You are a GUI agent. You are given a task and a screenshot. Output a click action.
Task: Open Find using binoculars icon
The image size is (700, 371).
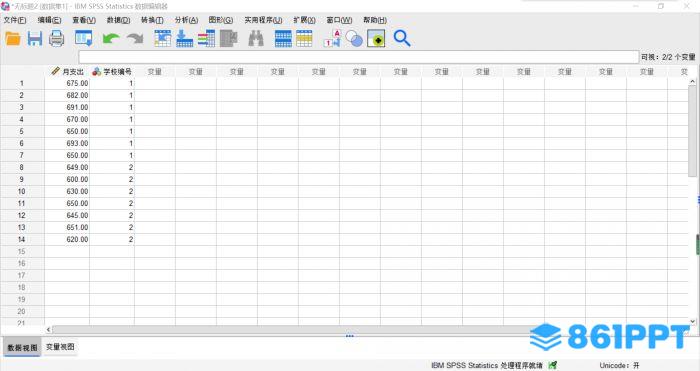tap(256, 39)
